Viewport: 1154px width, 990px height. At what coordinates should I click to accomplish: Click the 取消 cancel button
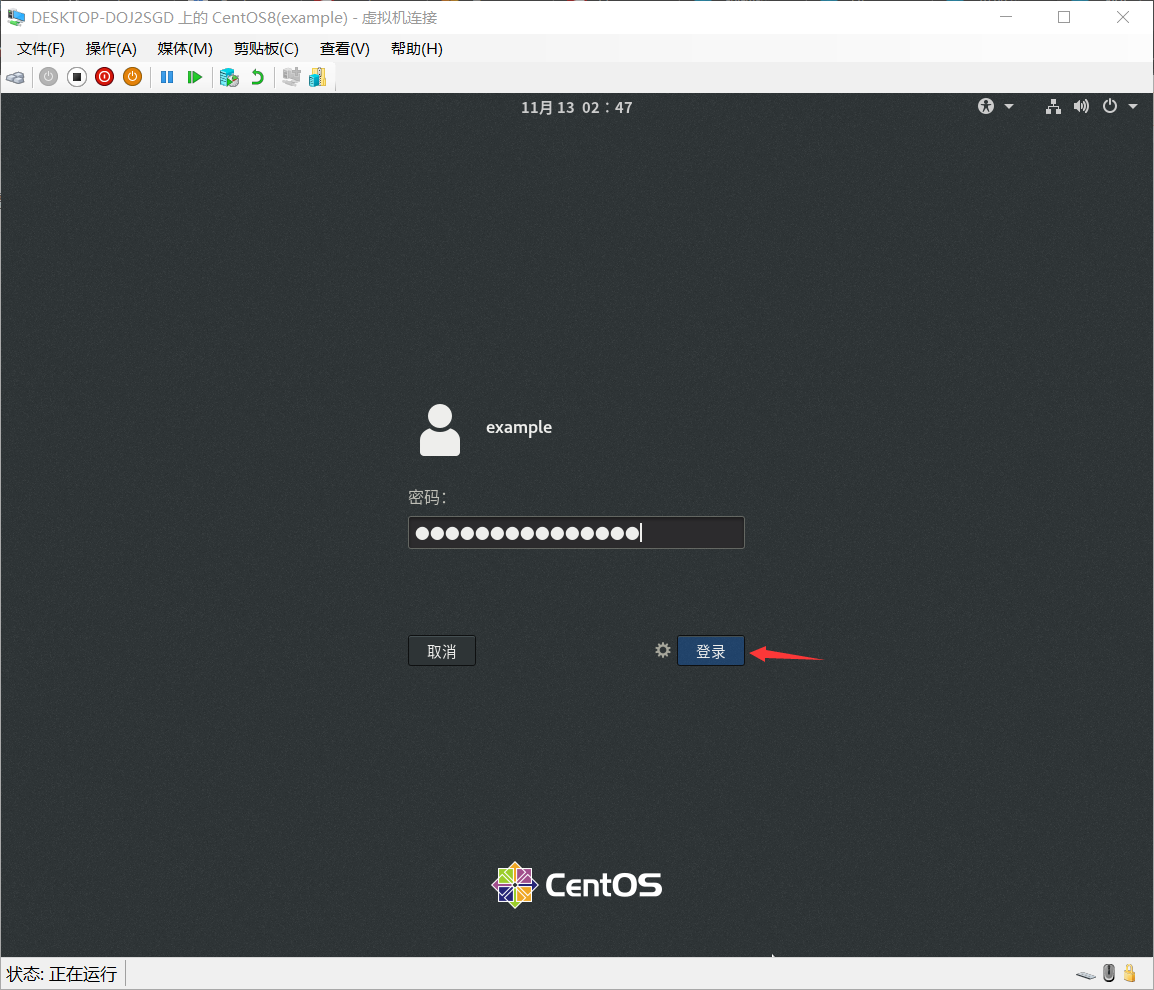(x=442, y=651)
